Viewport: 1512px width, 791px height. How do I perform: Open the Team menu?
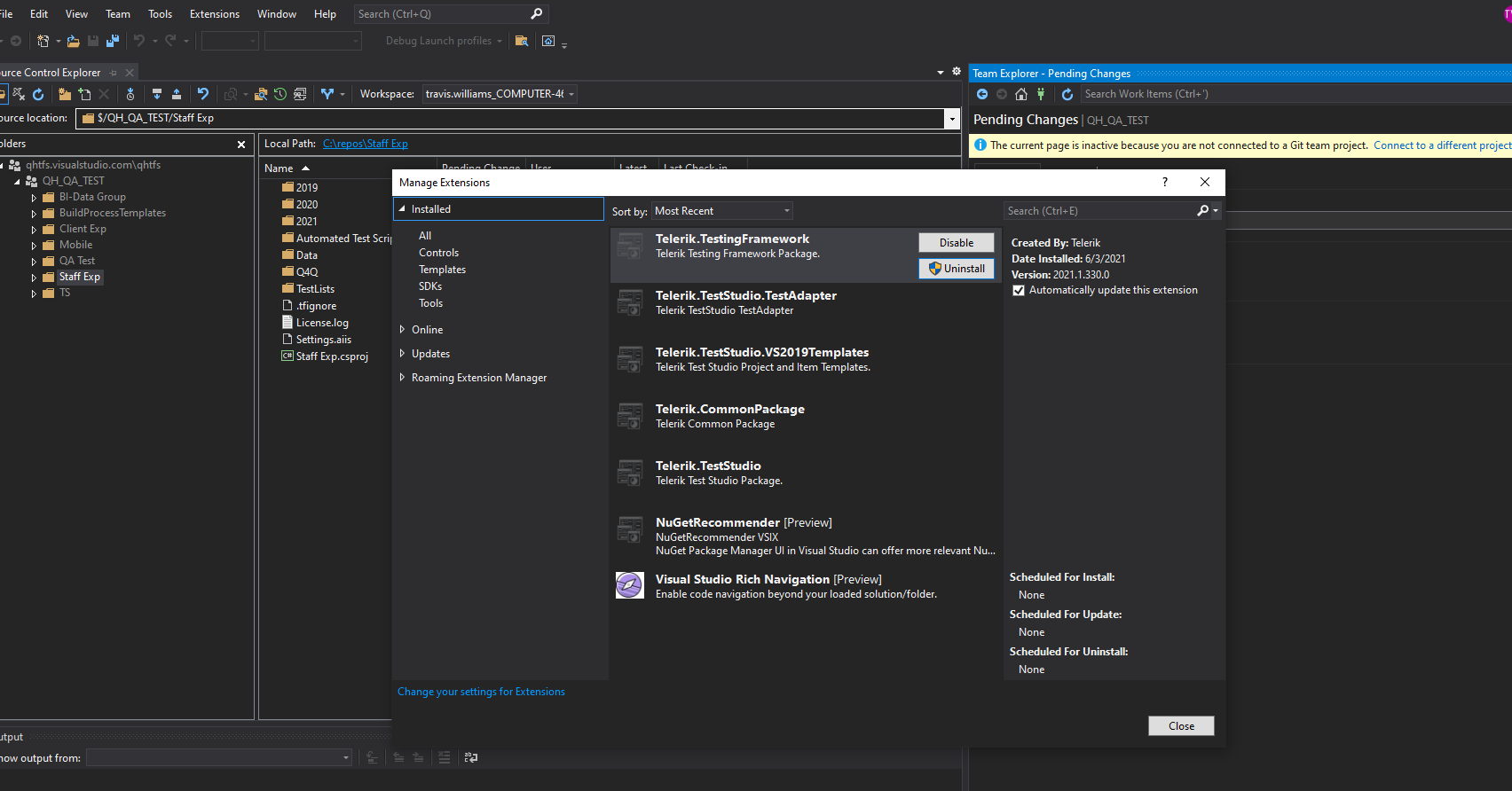pyautogui.click(x=117, y=14)
